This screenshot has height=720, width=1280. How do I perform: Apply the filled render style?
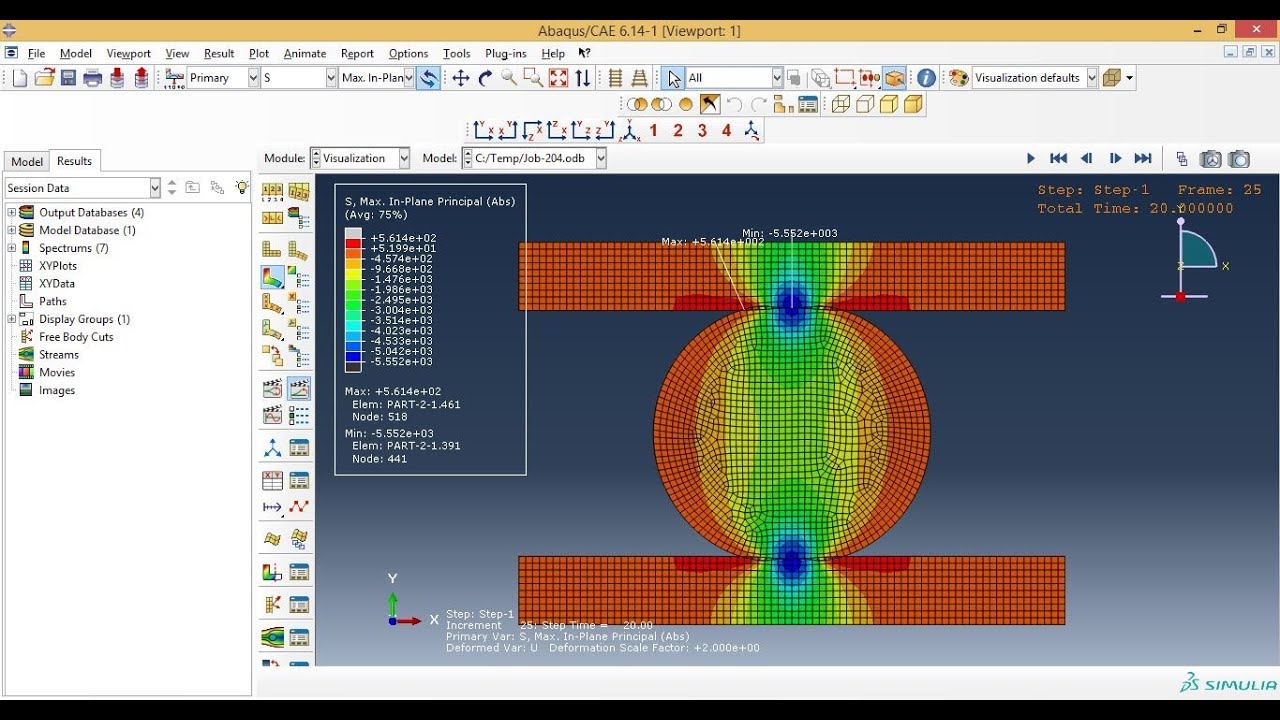click(x=889, y=104)
